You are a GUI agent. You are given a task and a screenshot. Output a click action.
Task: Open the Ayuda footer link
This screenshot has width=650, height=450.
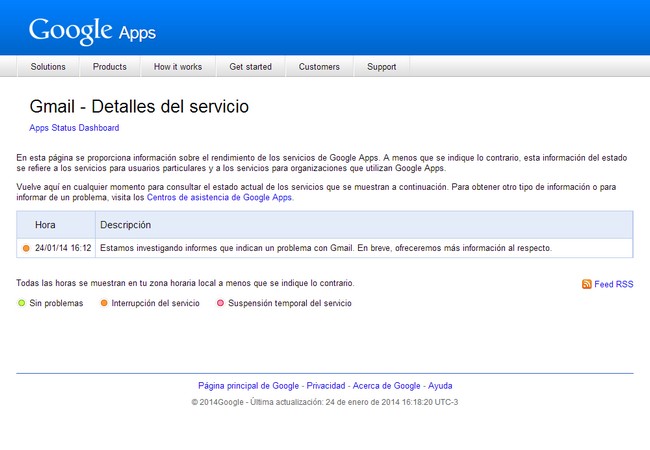pos(440,386)
